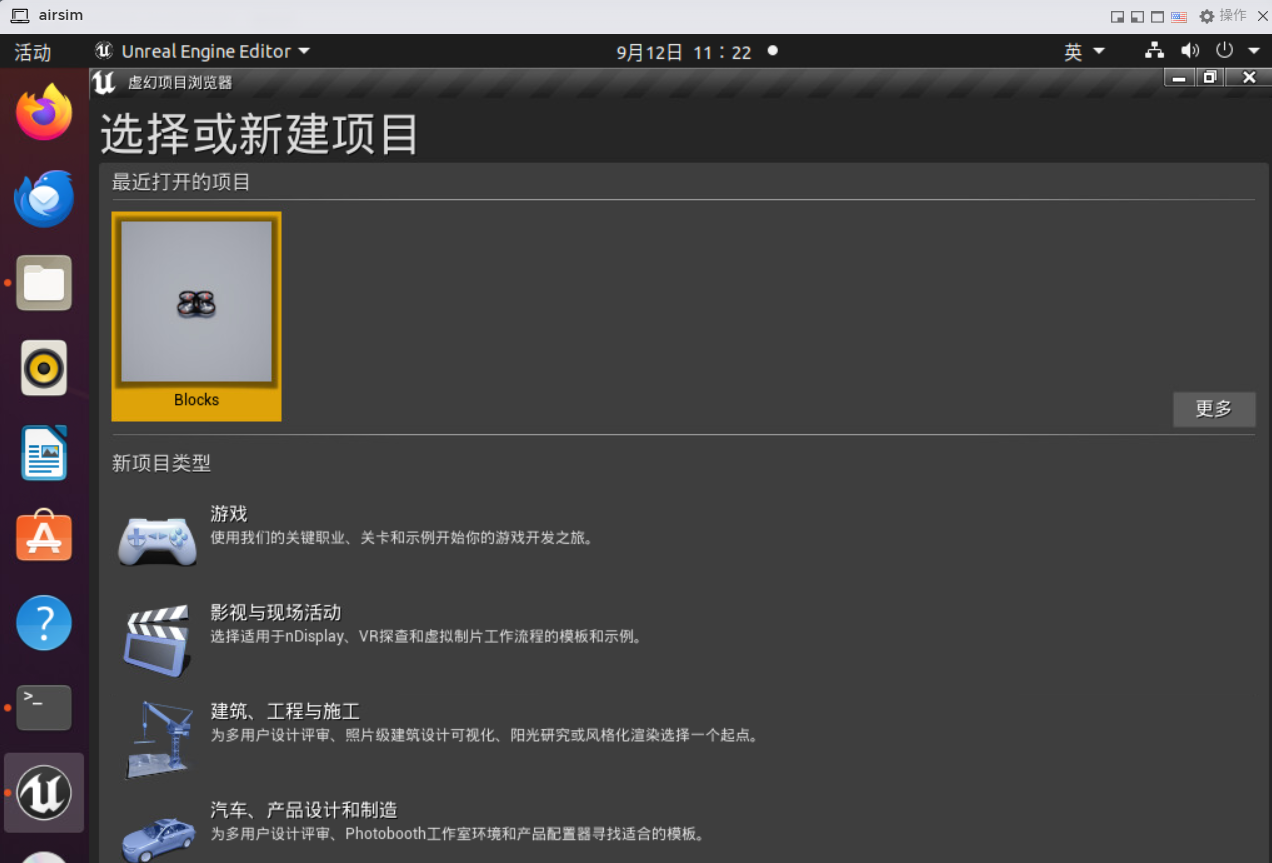
Task: Open the Unreal Engine Editor app menu
Action: 202,51
